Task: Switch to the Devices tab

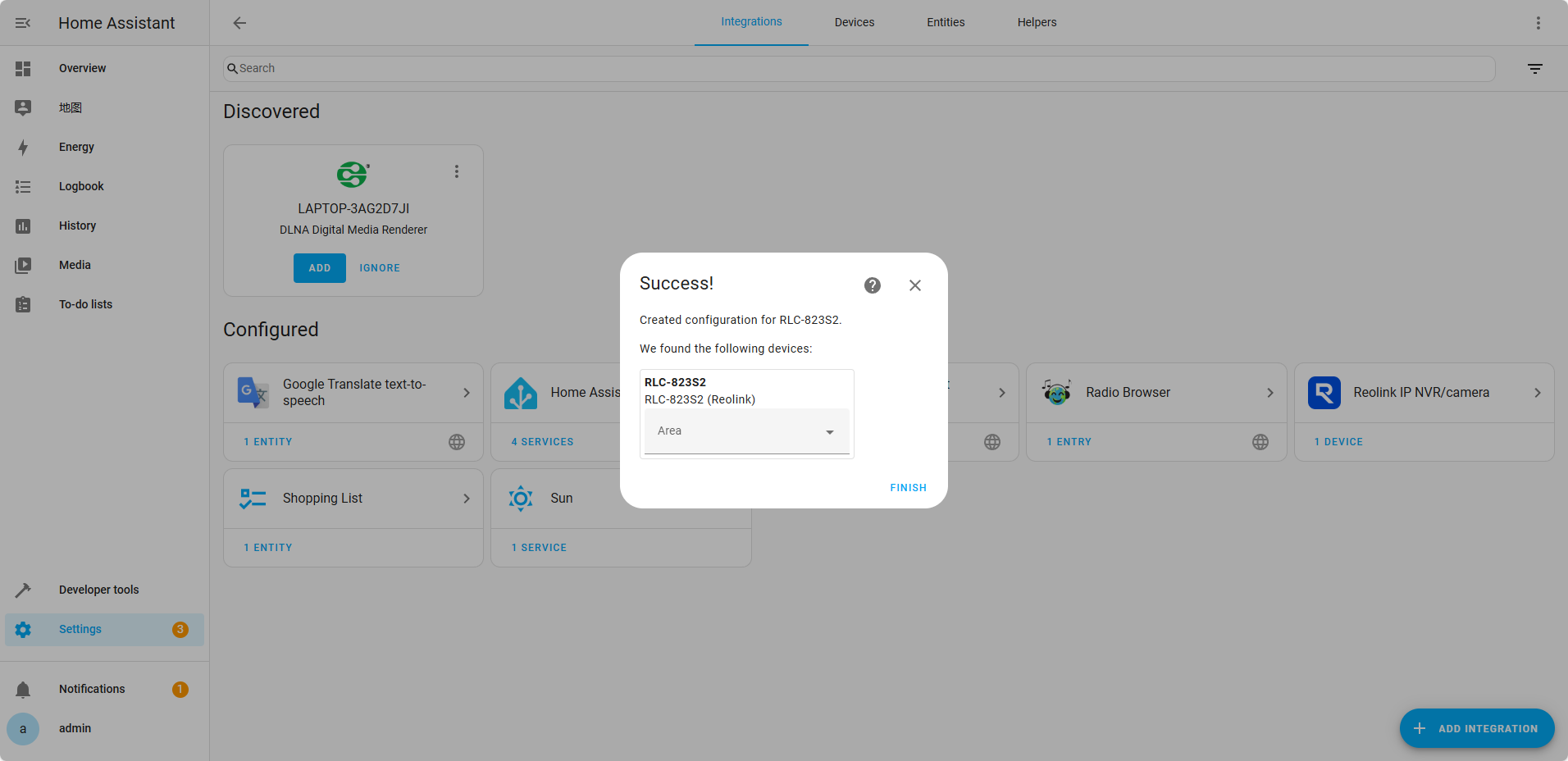Action: pos(855,22)
